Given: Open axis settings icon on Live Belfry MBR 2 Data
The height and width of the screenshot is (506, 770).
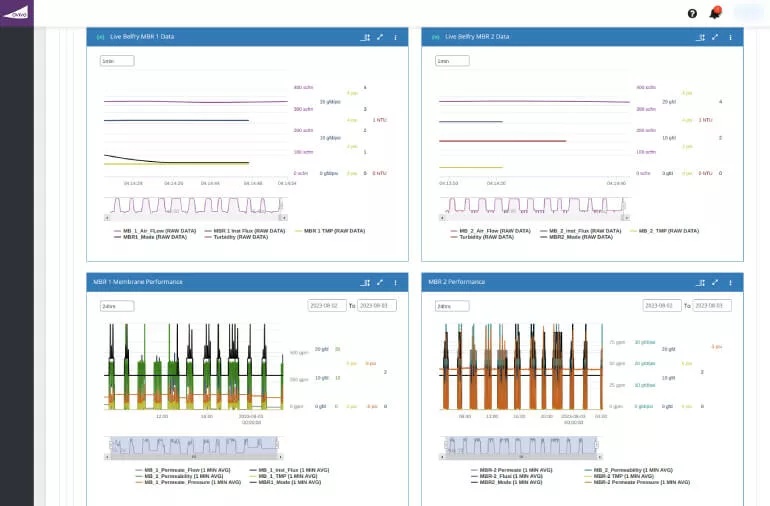Looking at the screenshot, I should [x=701, y=37].
